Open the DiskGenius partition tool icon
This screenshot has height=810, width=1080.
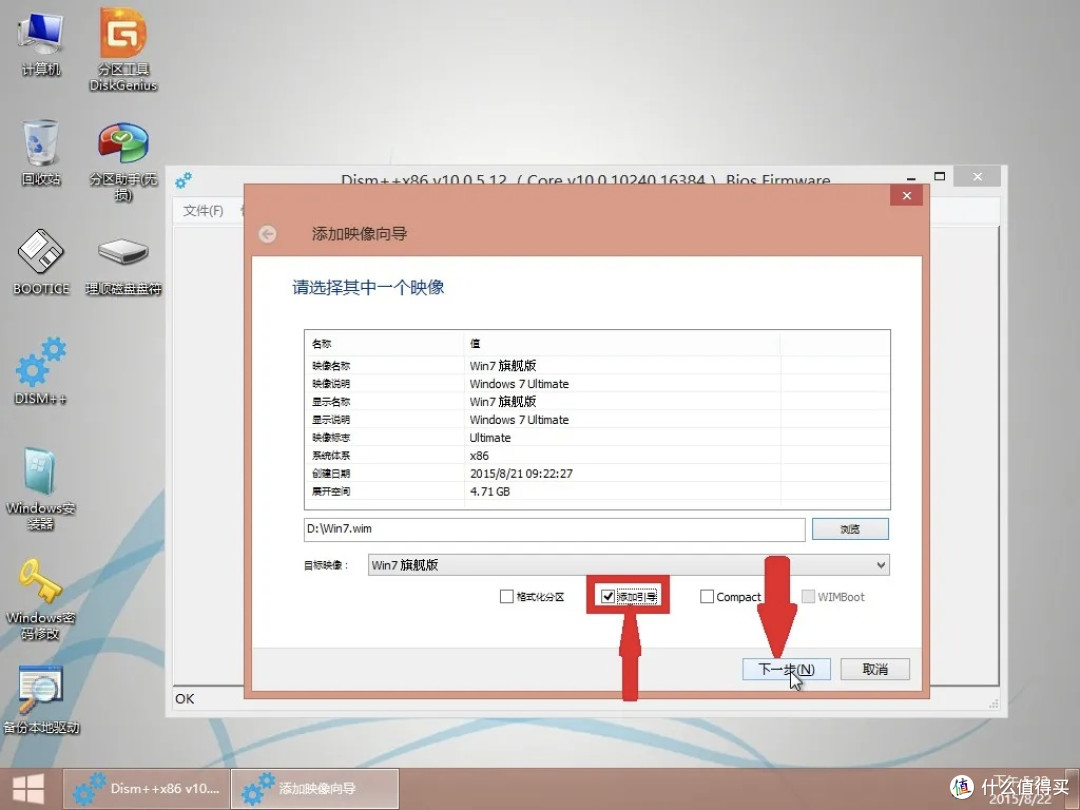coord(123,48)
